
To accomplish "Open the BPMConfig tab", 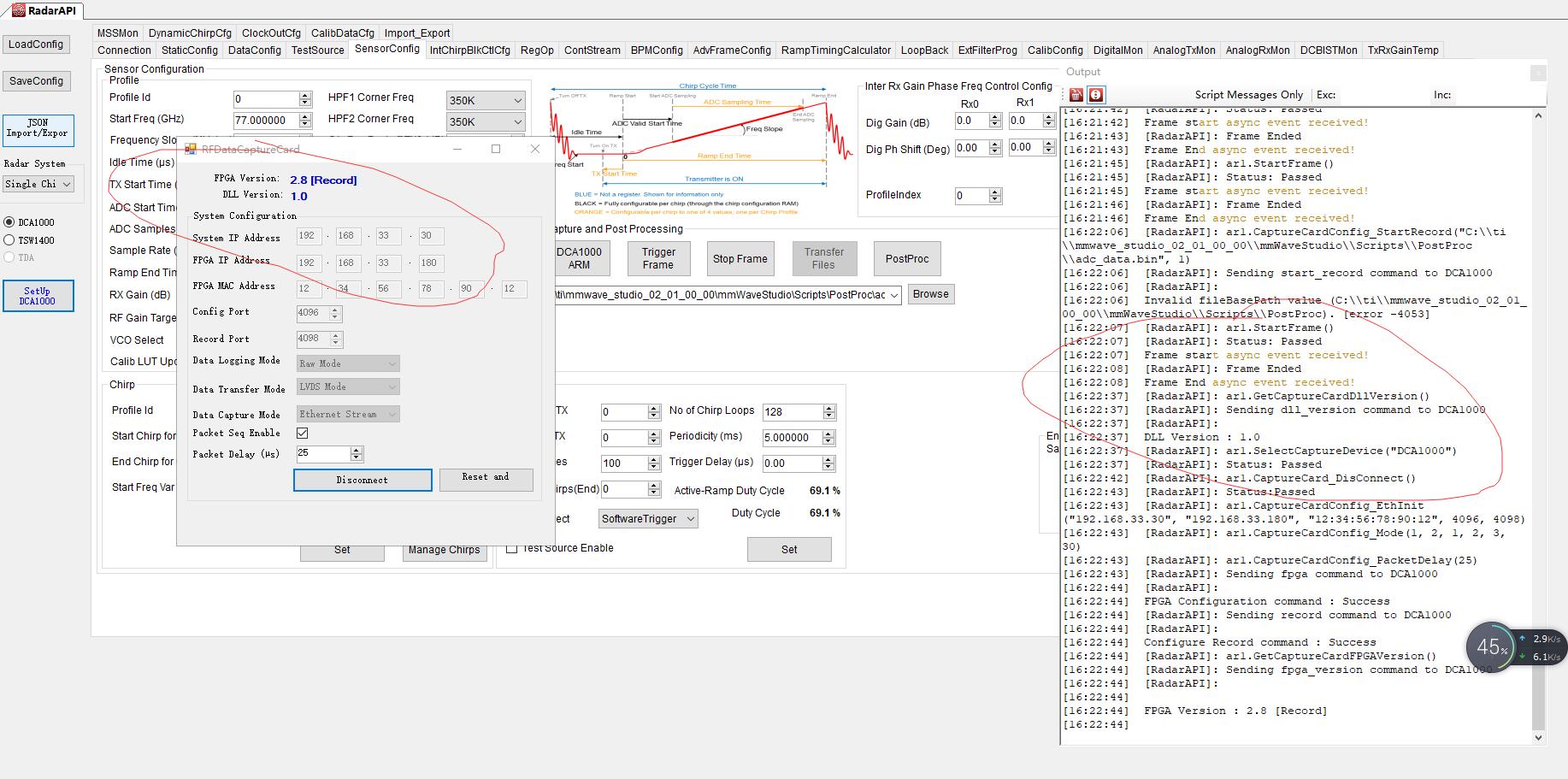I will pos(657,50).
